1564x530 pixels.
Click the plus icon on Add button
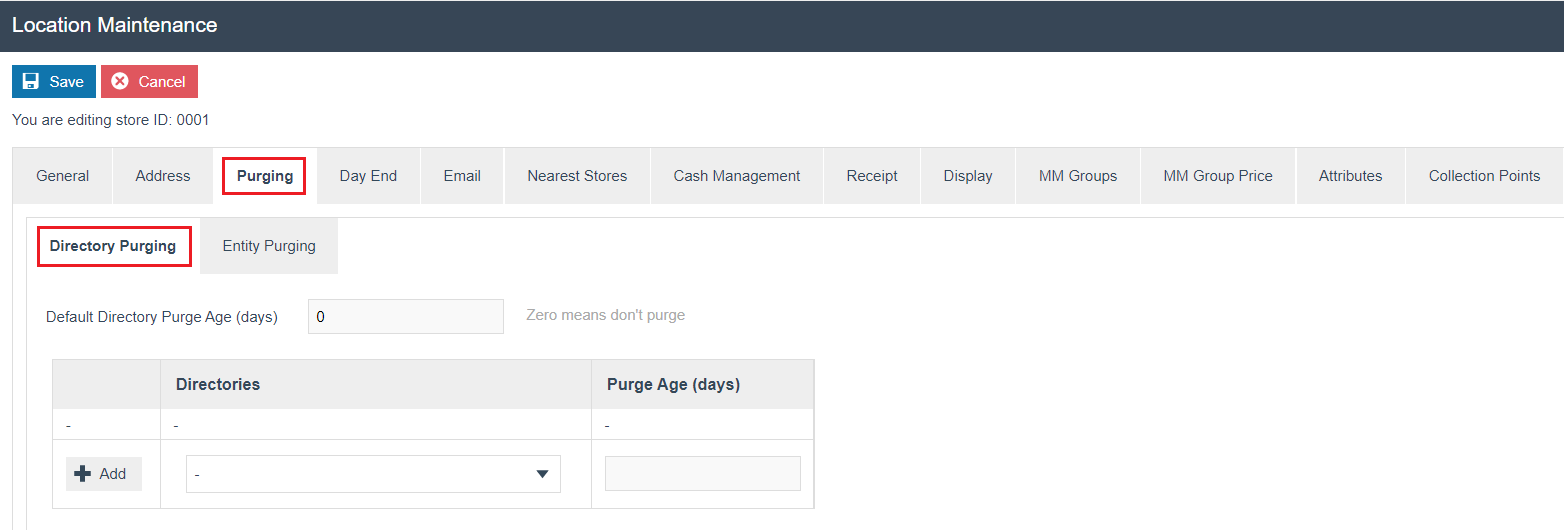(83, 474)
